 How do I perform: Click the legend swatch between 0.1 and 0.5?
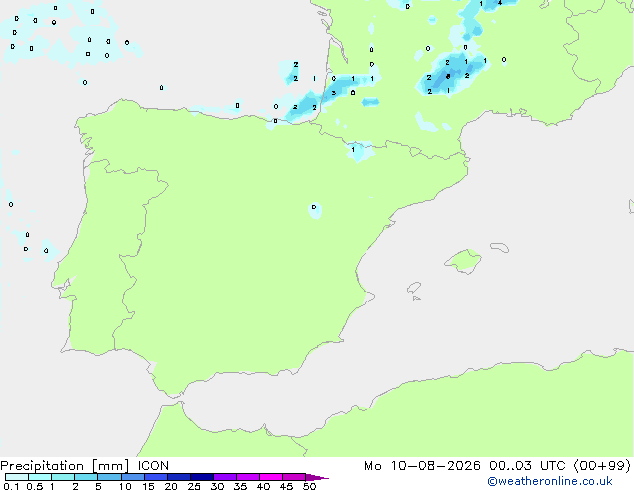17,477
